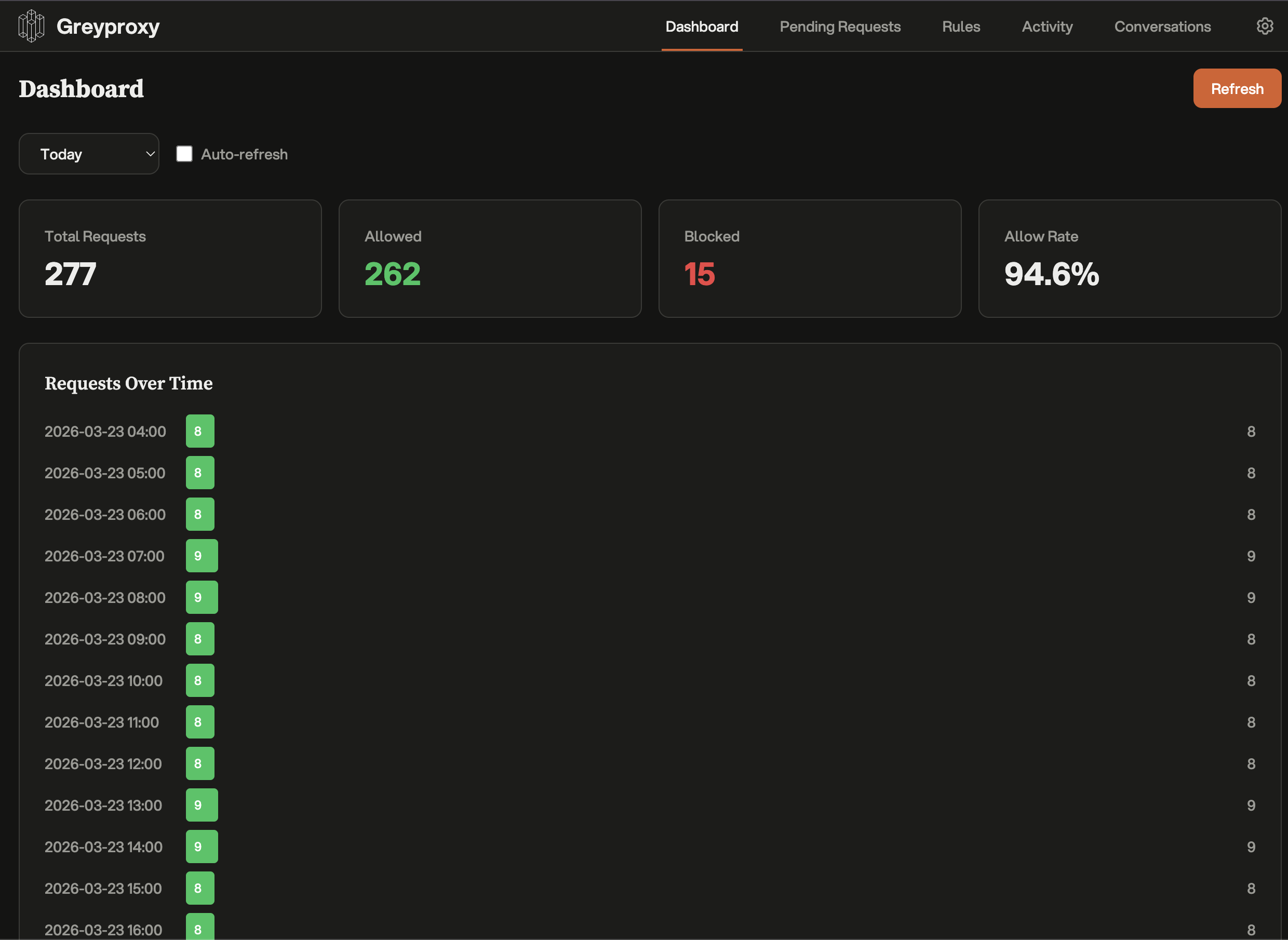This screenshot has width=1288, height=940.
Task: Click the green bar for 07:00
Action: (202, 556)
